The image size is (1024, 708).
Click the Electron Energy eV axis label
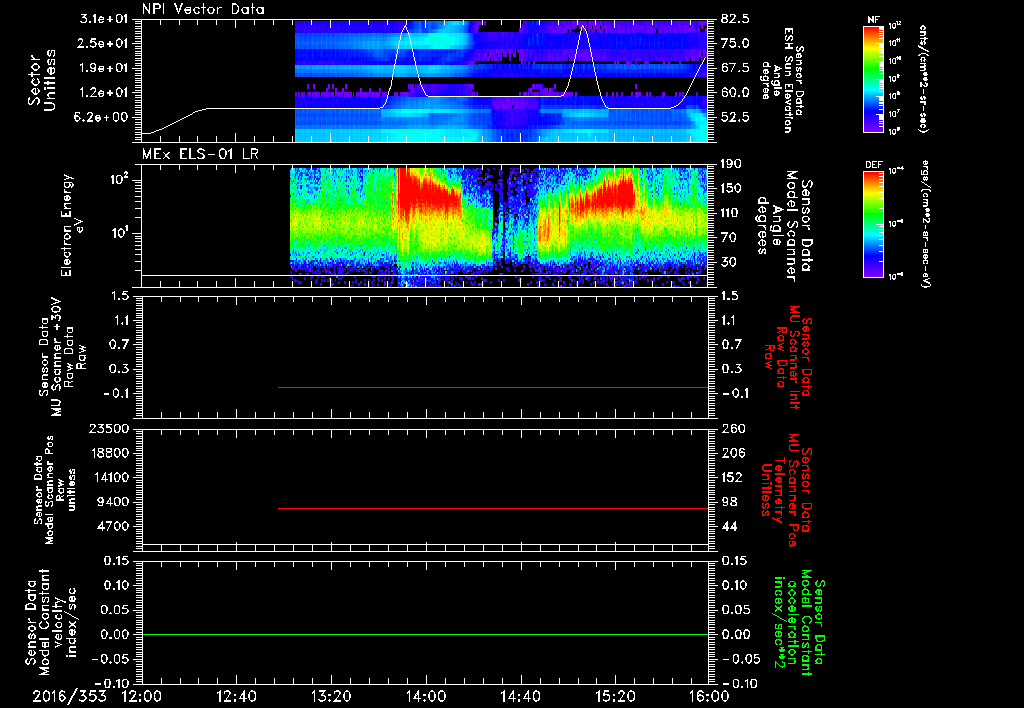tap(73, 225)
